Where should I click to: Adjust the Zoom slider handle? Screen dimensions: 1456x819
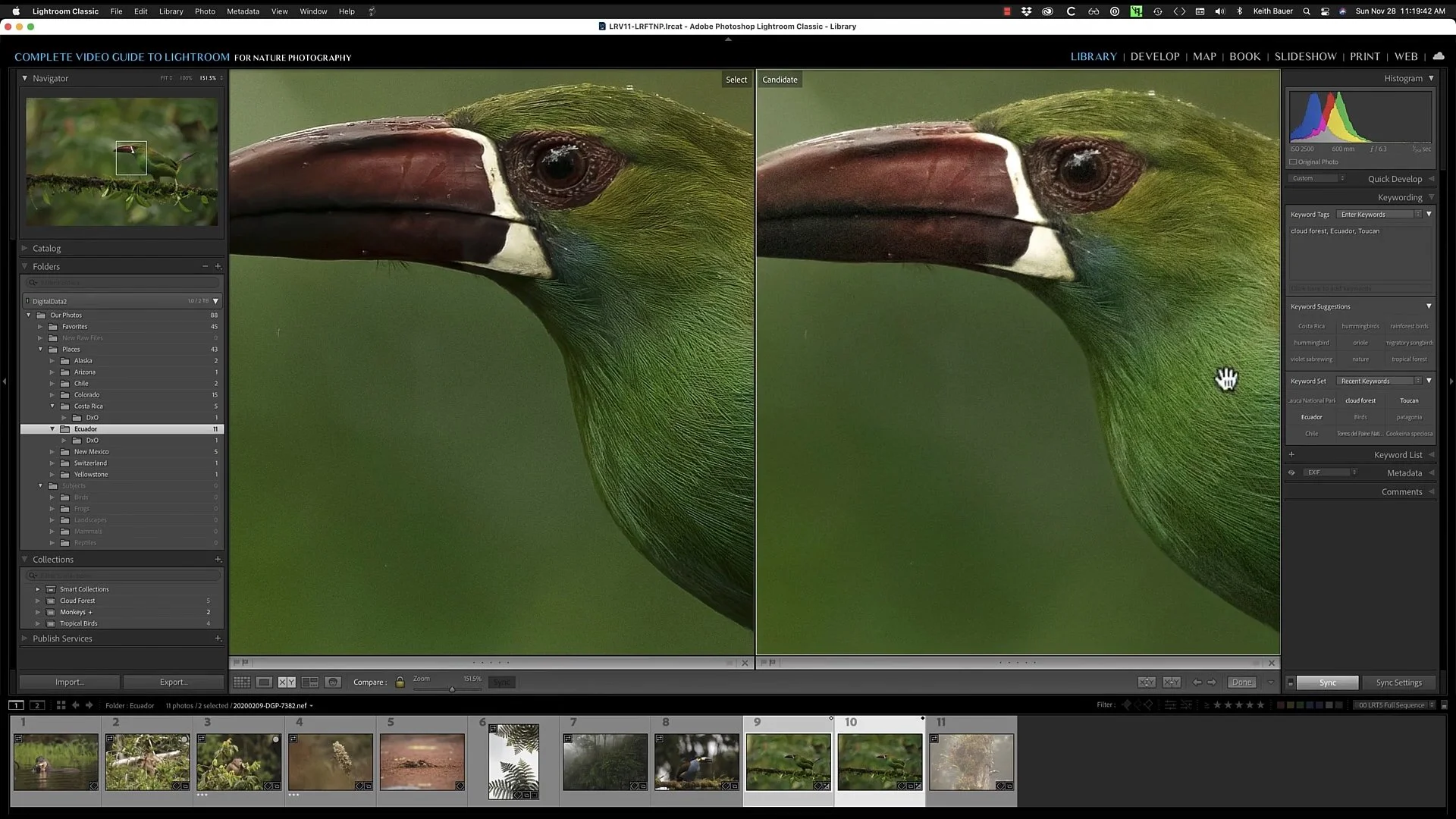[452, 689]
